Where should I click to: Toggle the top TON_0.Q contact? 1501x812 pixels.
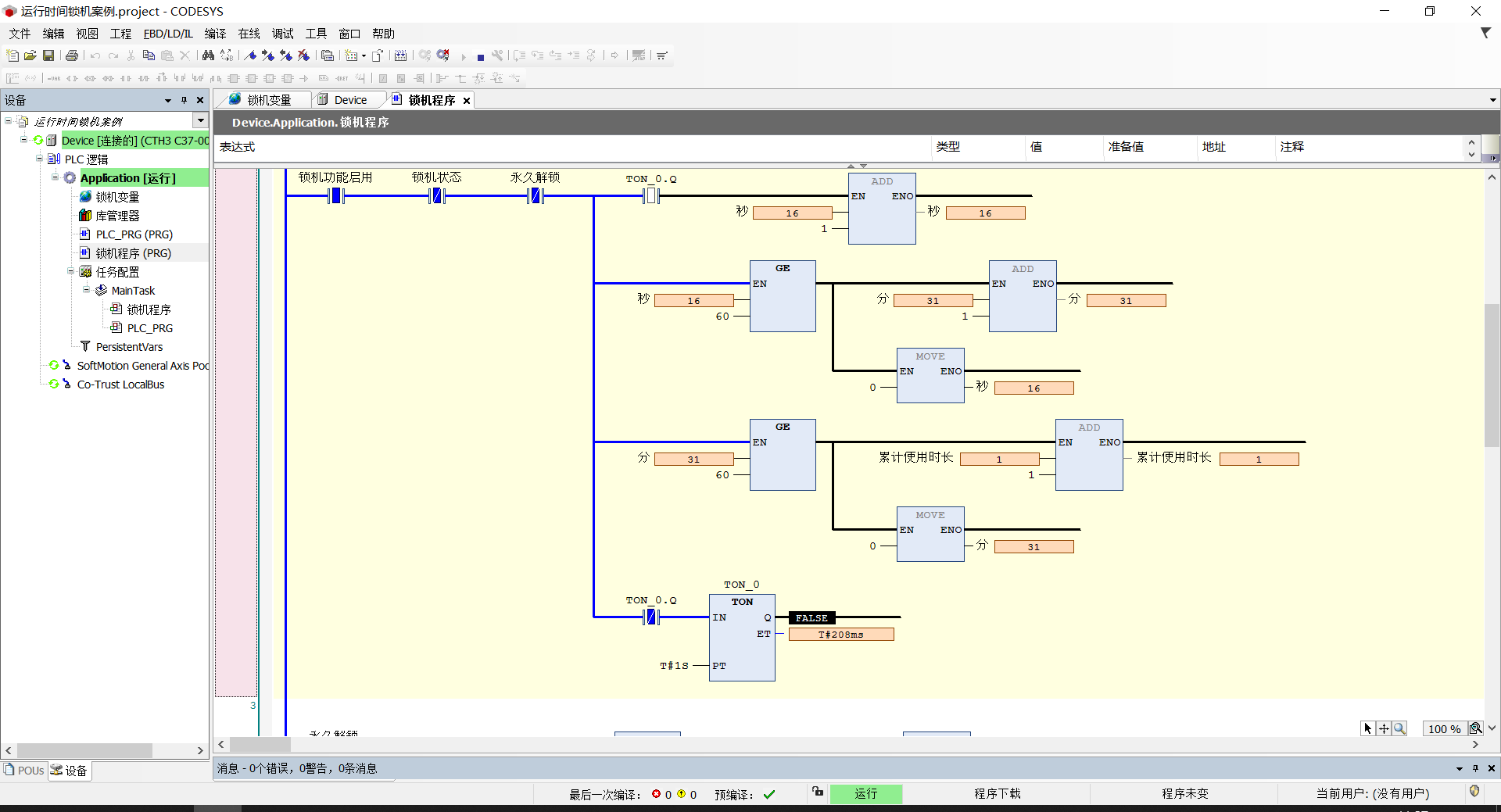pyautogui.click(x=651, y=195)
